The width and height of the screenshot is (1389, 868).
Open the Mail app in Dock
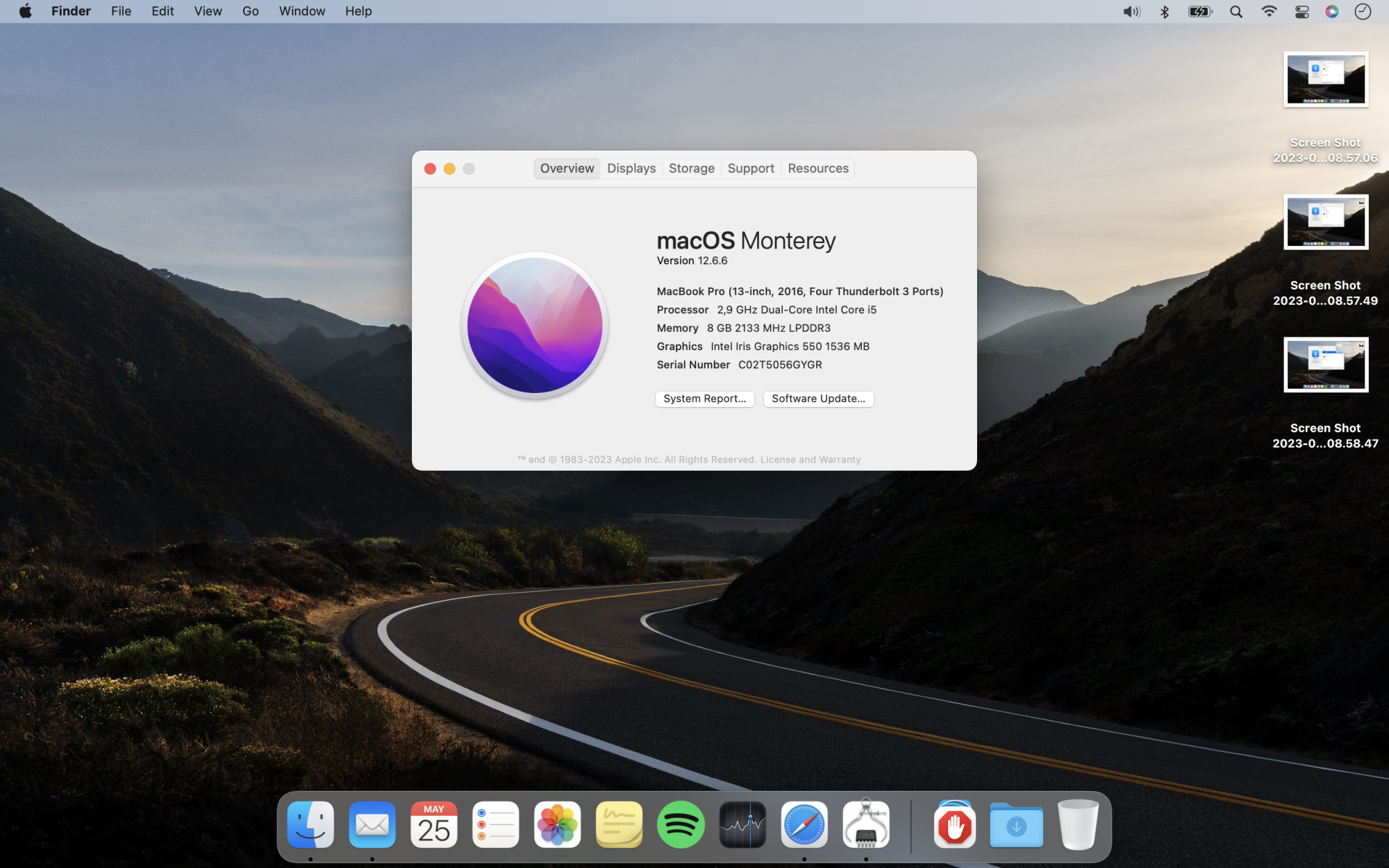[x=372, y=825]
